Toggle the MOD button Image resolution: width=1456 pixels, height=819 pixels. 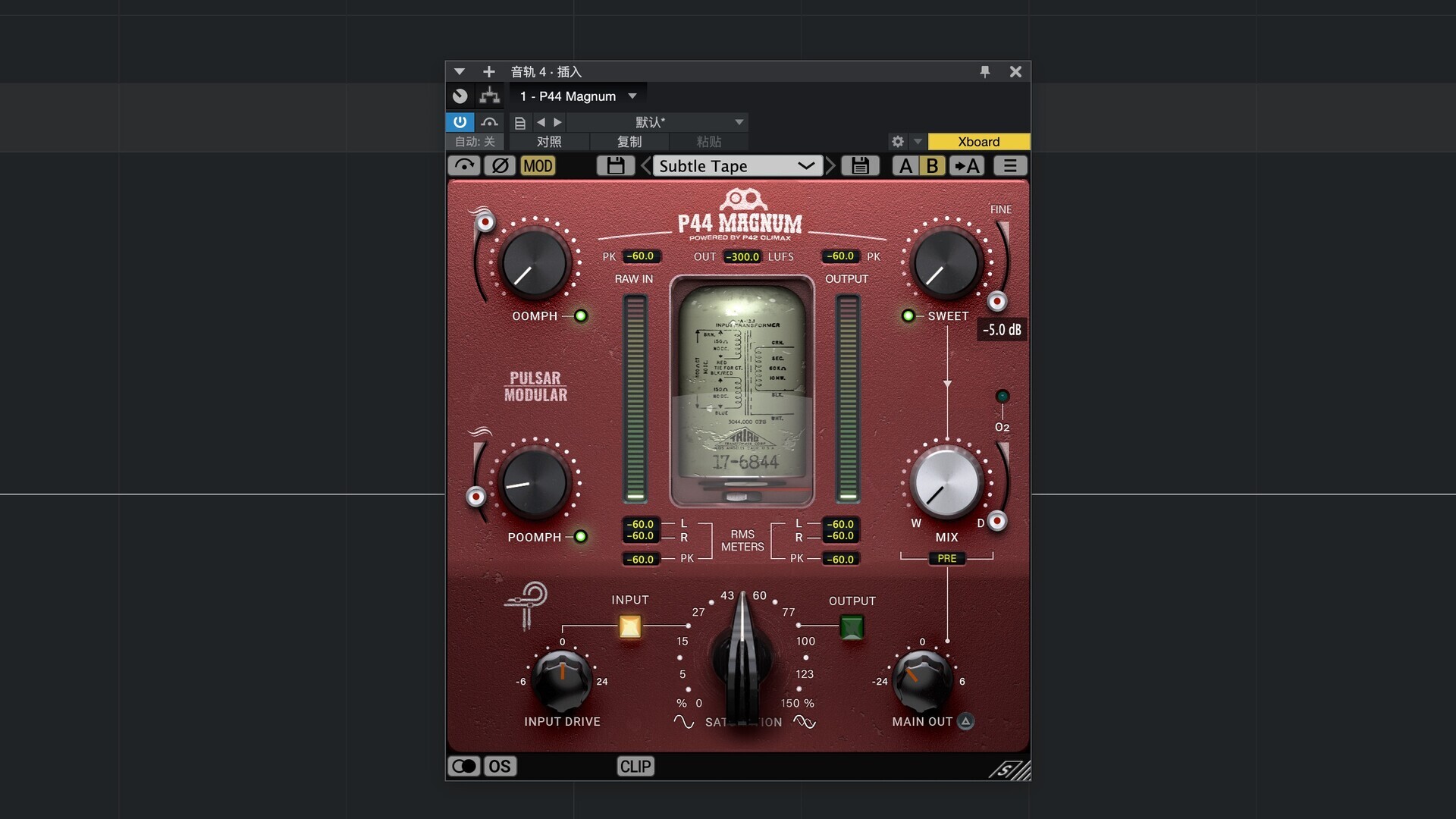tap(538, 165)
